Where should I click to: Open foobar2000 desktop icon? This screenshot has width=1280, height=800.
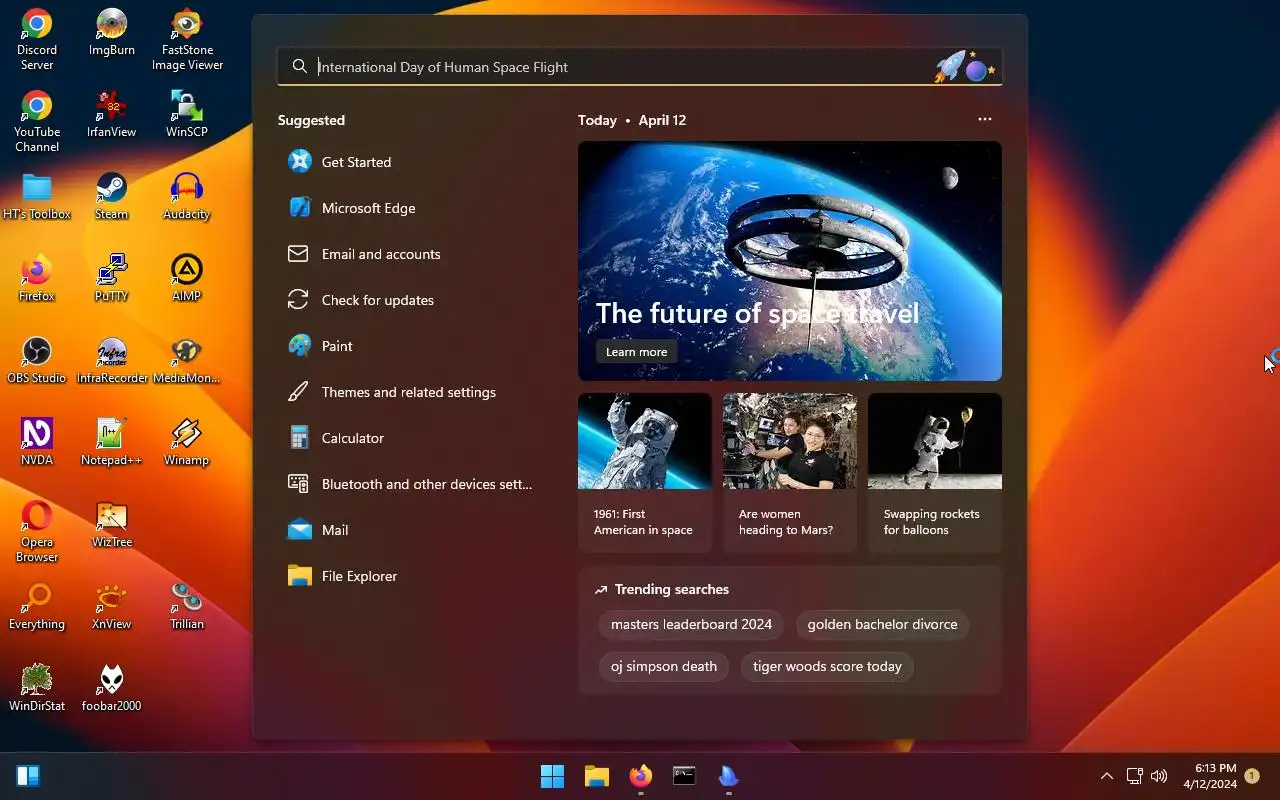112,689
